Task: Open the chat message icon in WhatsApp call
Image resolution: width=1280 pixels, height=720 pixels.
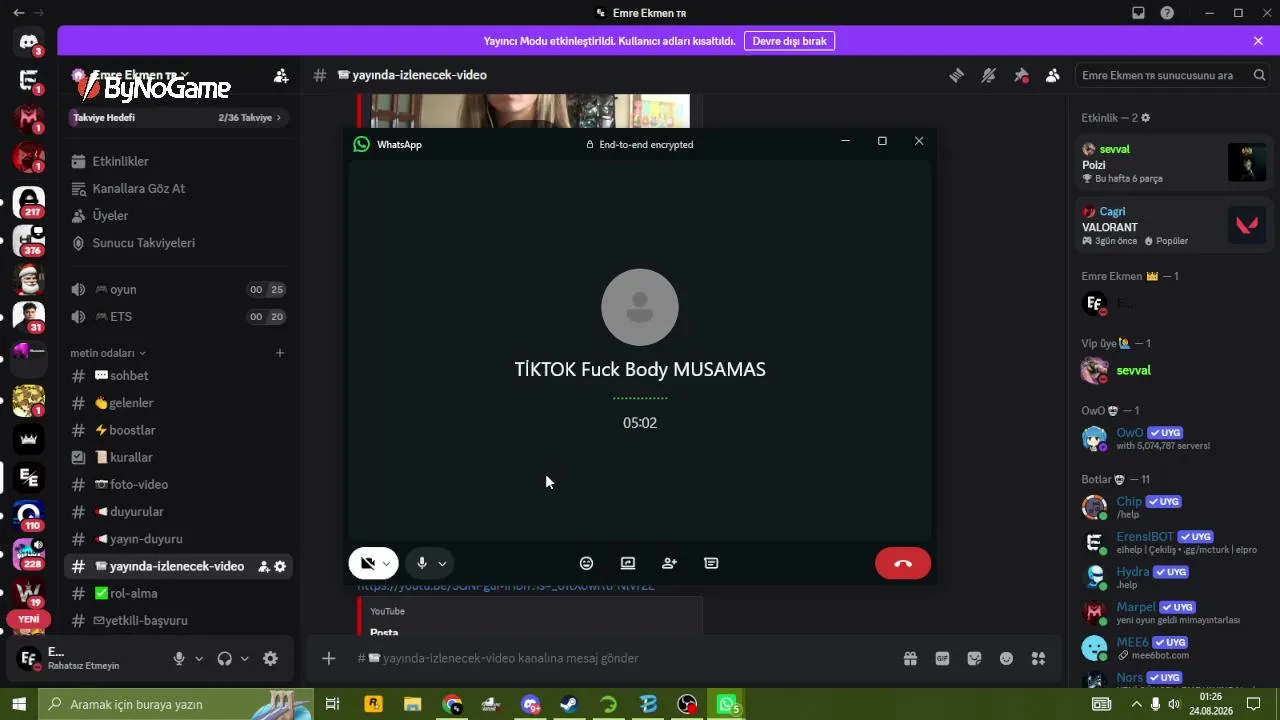Action: 711,563
